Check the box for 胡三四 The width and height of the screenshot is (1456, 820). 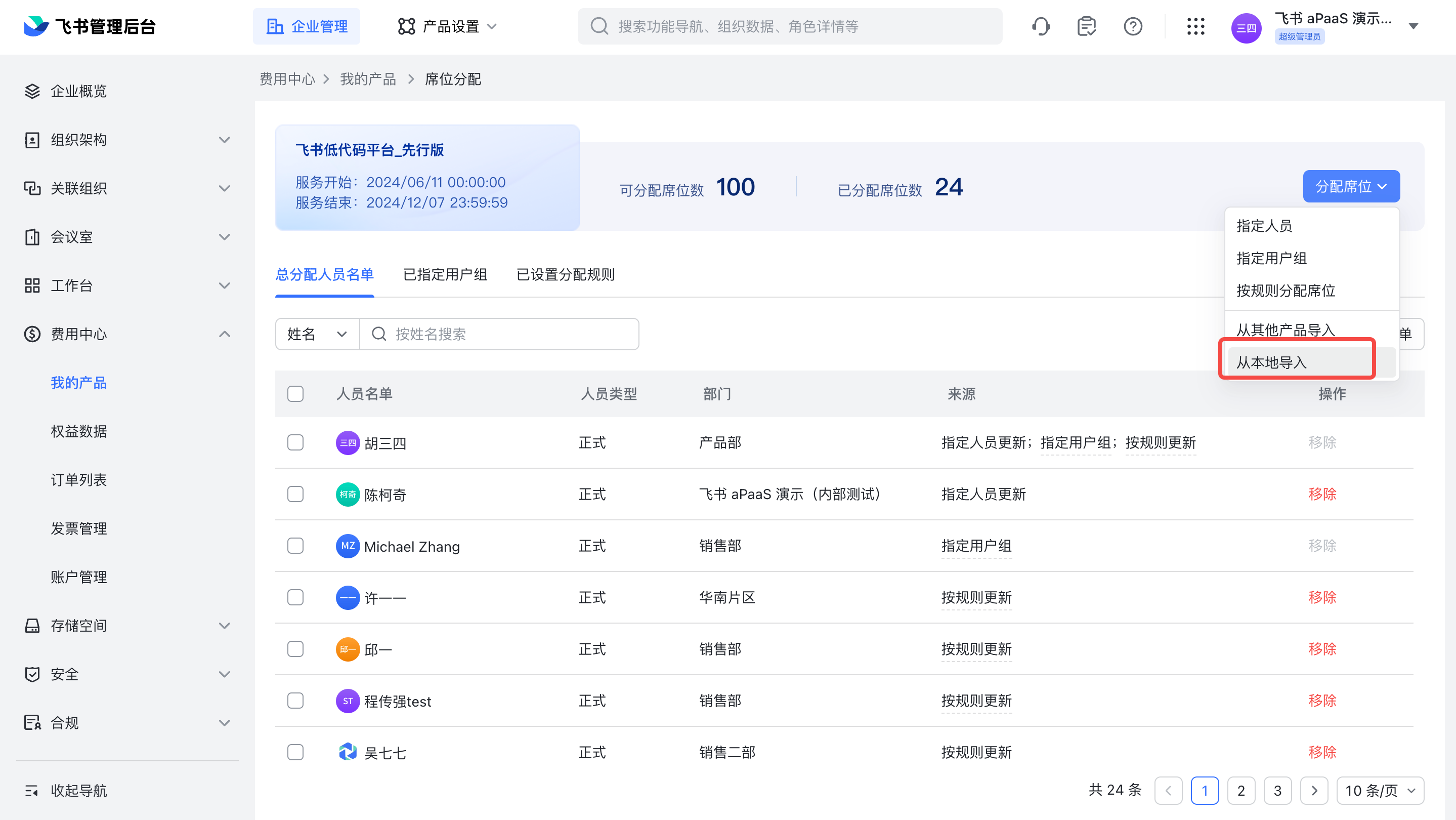[x=295, y=442]
